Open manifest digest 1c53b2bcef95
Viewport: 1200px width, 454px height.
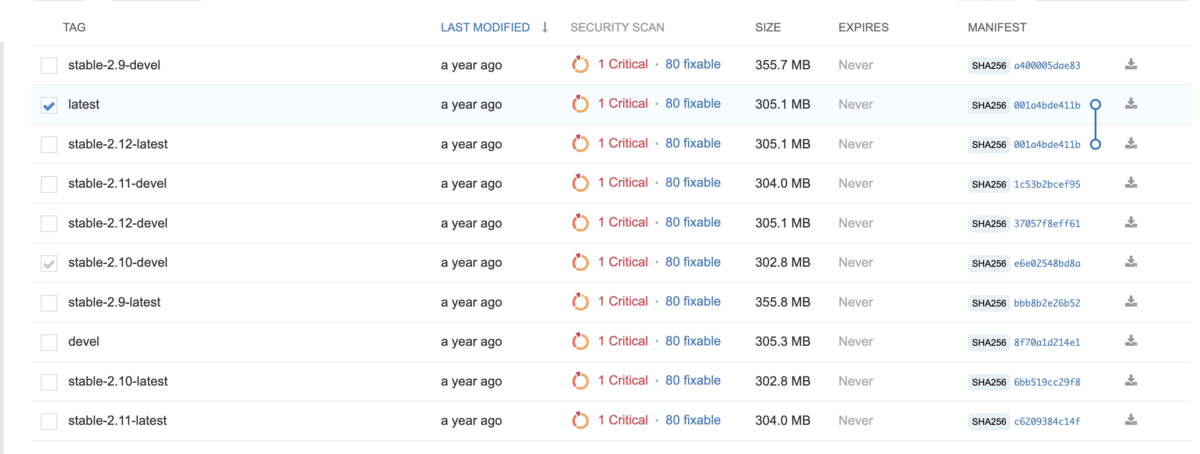coord(1047,184)
